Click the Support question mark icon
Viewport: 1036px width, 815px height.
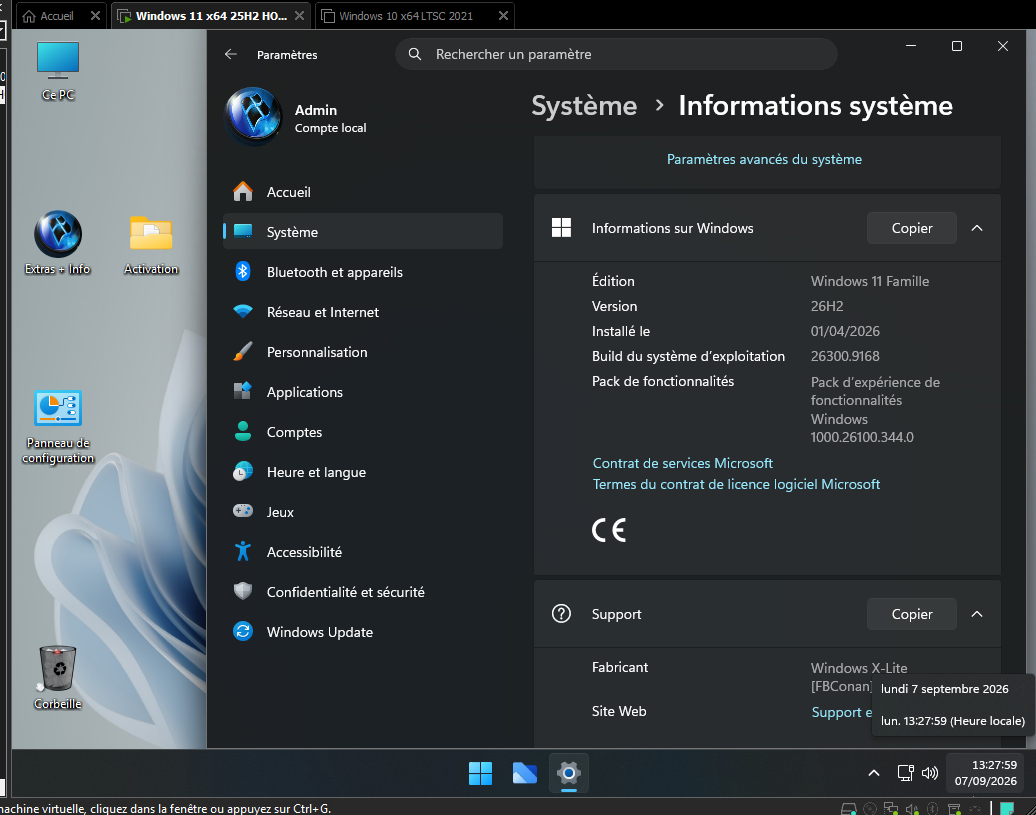pos(562,614)
